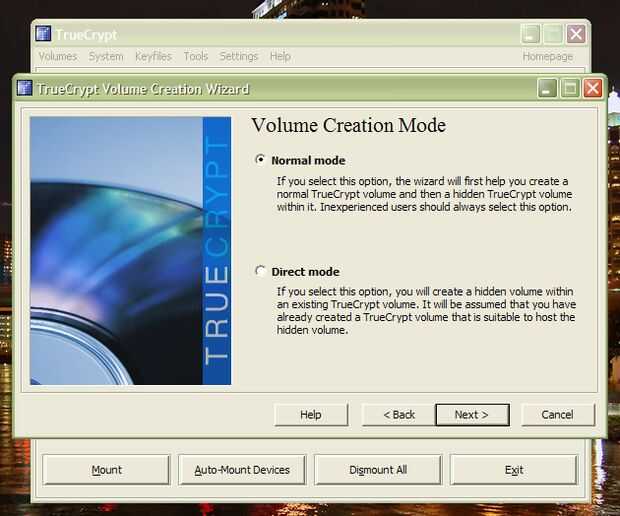Click the Normal mode label text
This screenshot has height=516, width=620.
tap(308, 161)
